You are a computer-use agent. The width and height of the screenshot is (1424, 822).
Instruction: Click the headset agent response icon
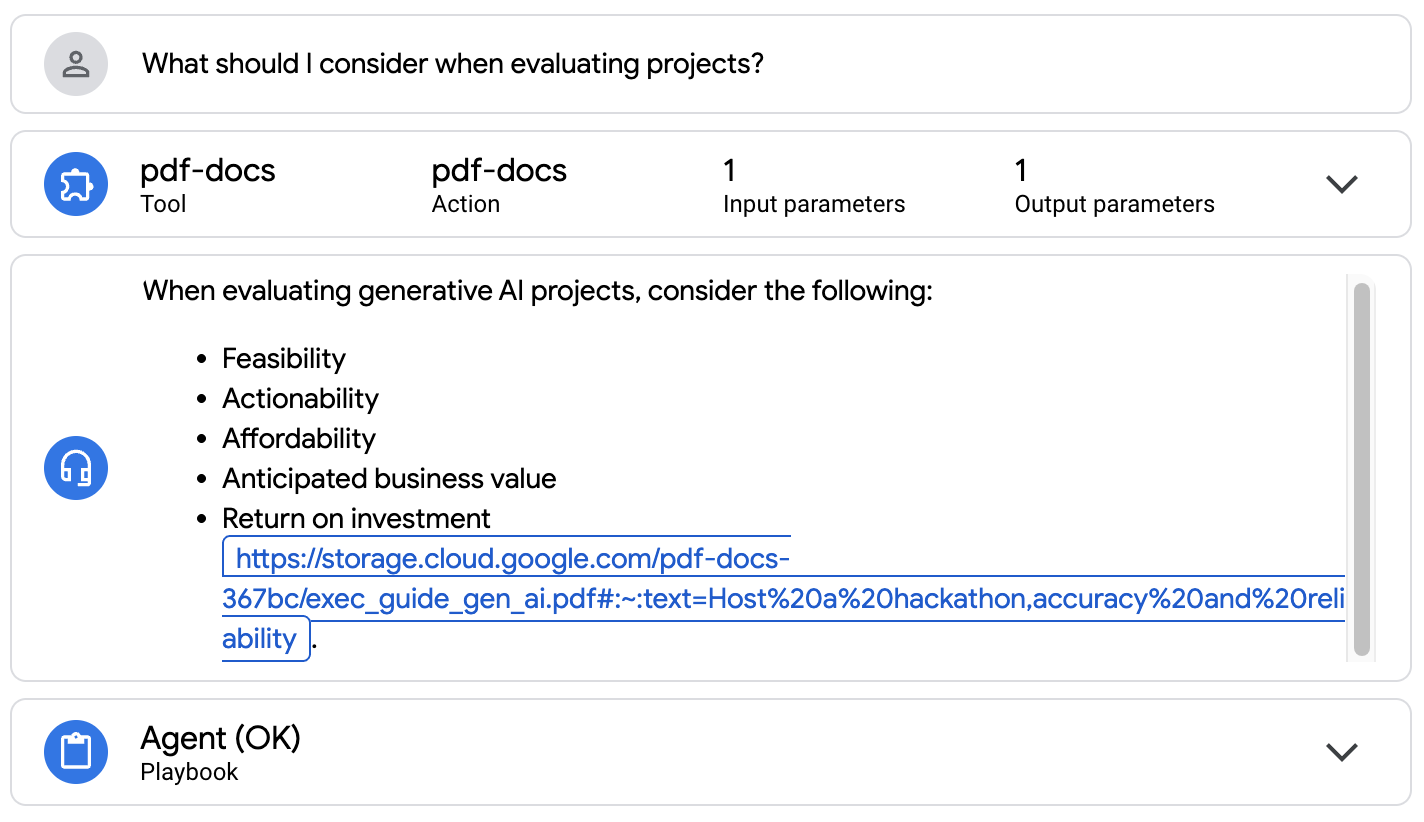[76, 467]
